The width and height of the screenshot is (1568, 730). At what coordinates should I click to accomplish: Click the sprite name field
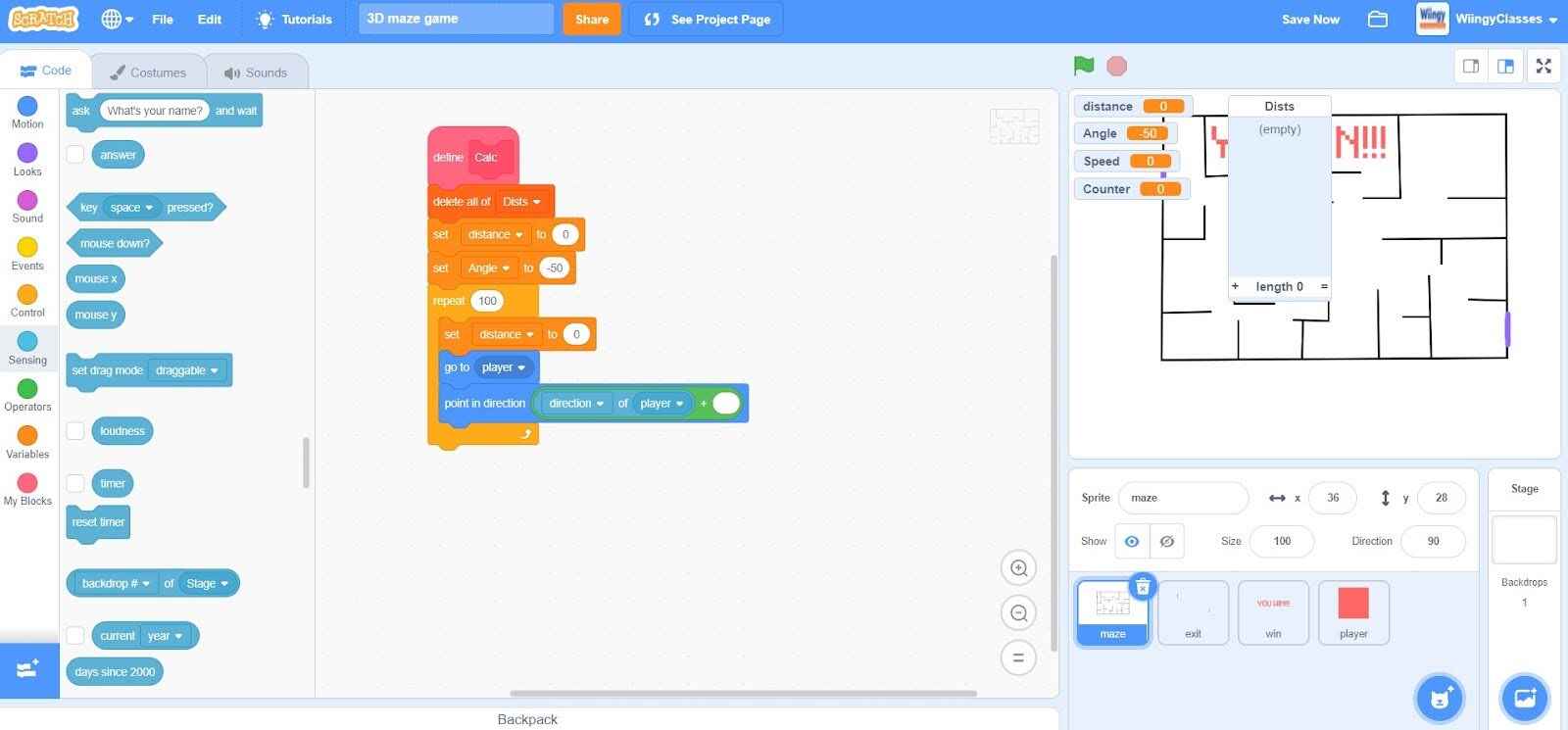click(1183, 498)
